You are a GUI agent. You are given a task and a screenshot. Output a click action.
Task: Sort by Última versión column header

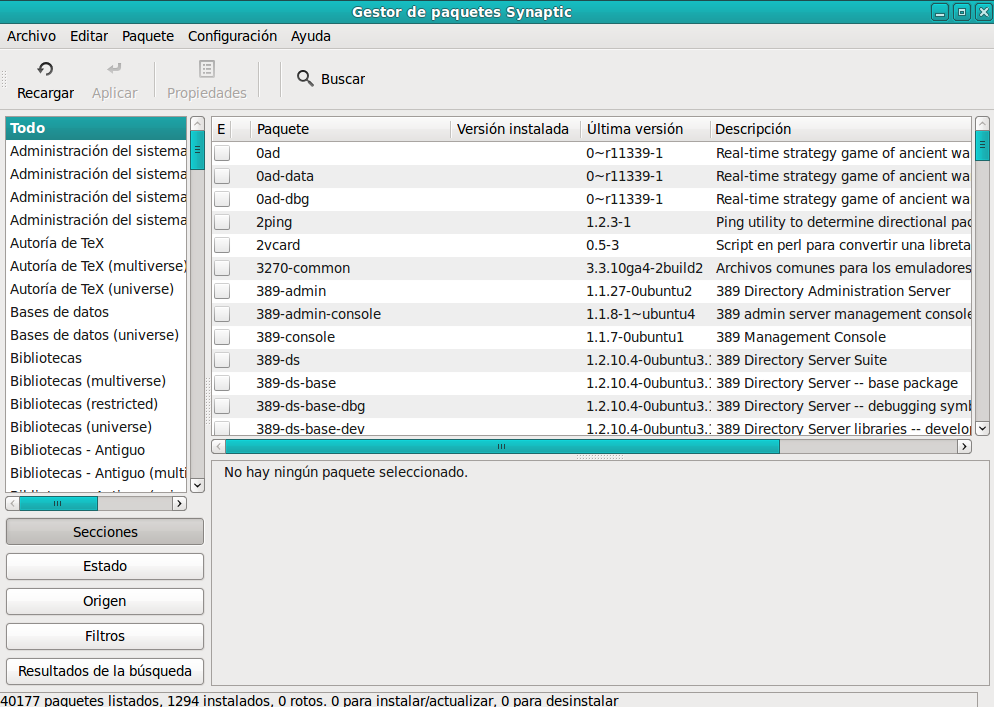point(645,129)
